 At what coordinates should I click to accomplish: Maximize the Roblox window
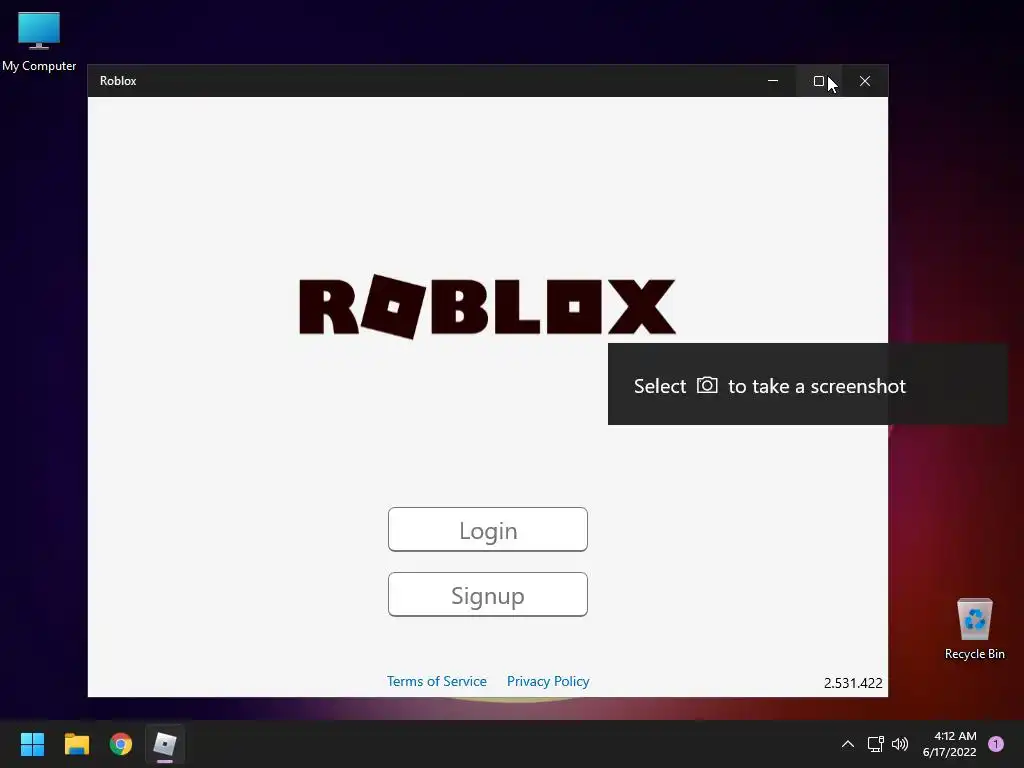[x=818, y=81]
